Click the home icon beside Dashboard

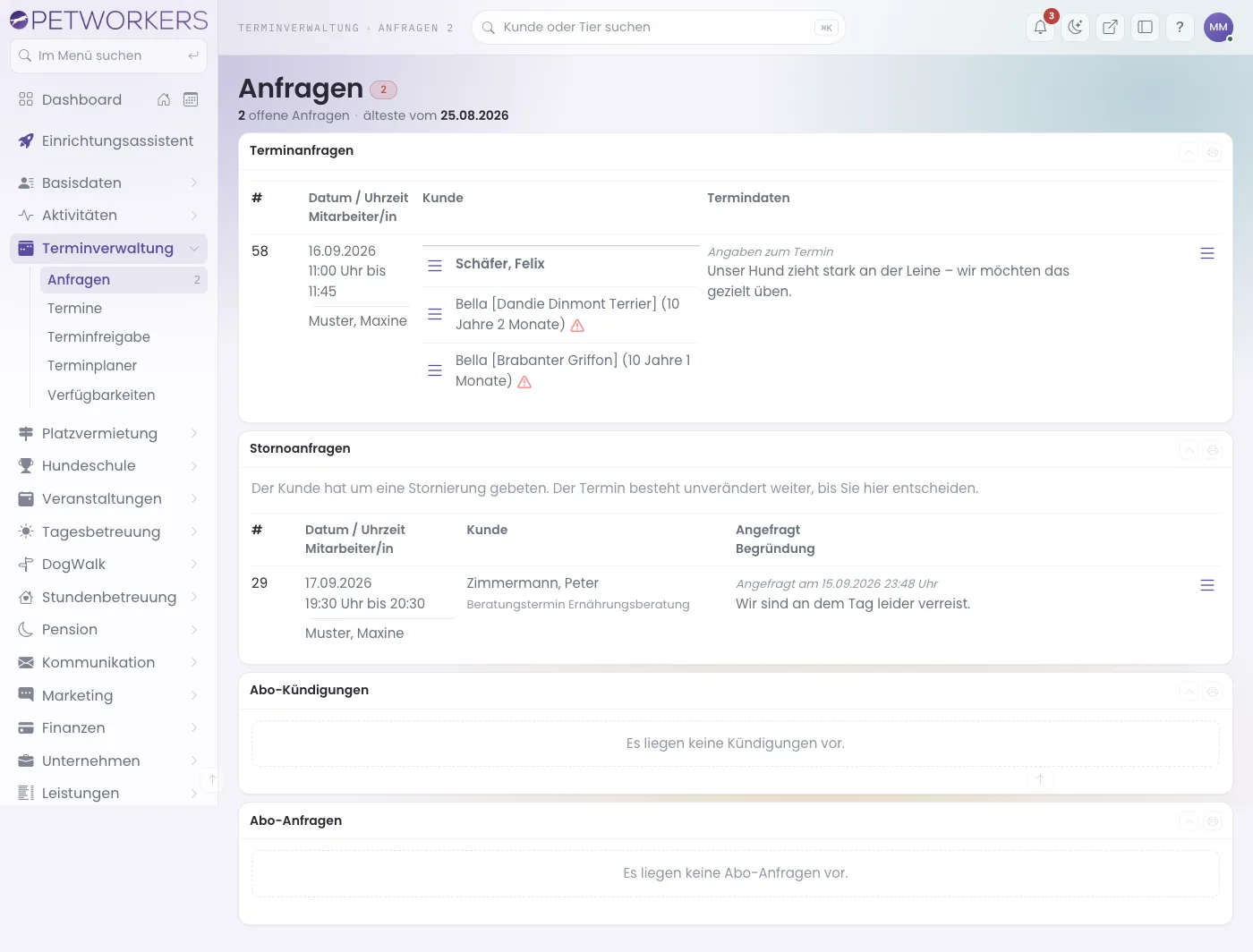point(164,99)
